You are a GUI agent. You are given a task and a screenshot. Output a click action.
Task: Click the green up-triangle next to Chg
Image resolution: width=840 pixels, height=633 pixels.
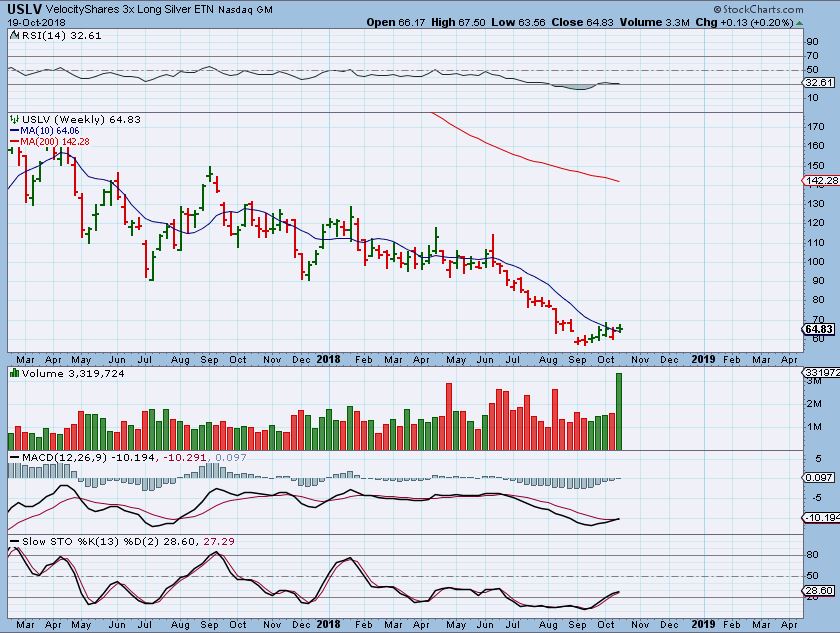point(799,23)
